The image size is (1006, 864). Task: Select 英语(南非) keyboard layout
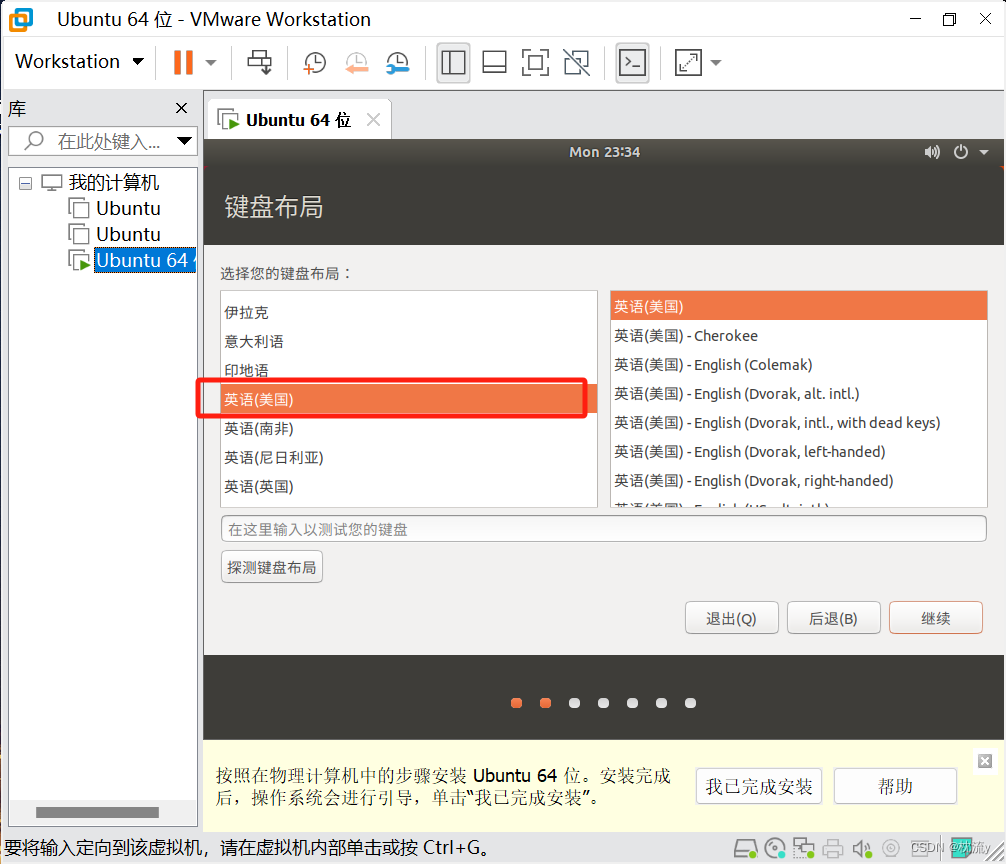coord(409,428)
